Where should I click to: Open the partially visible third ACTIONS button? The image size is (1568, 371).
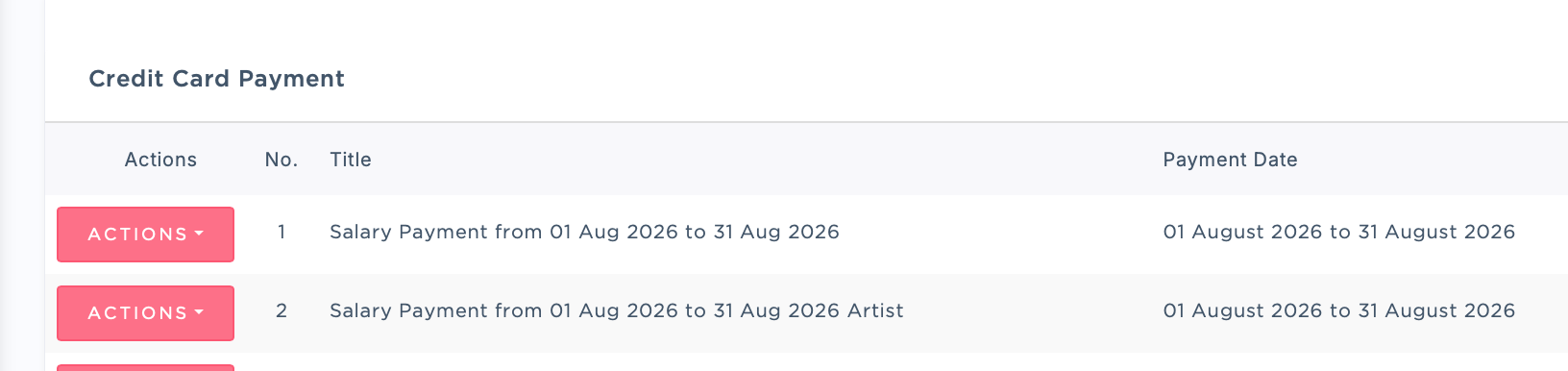click(145, 367)
